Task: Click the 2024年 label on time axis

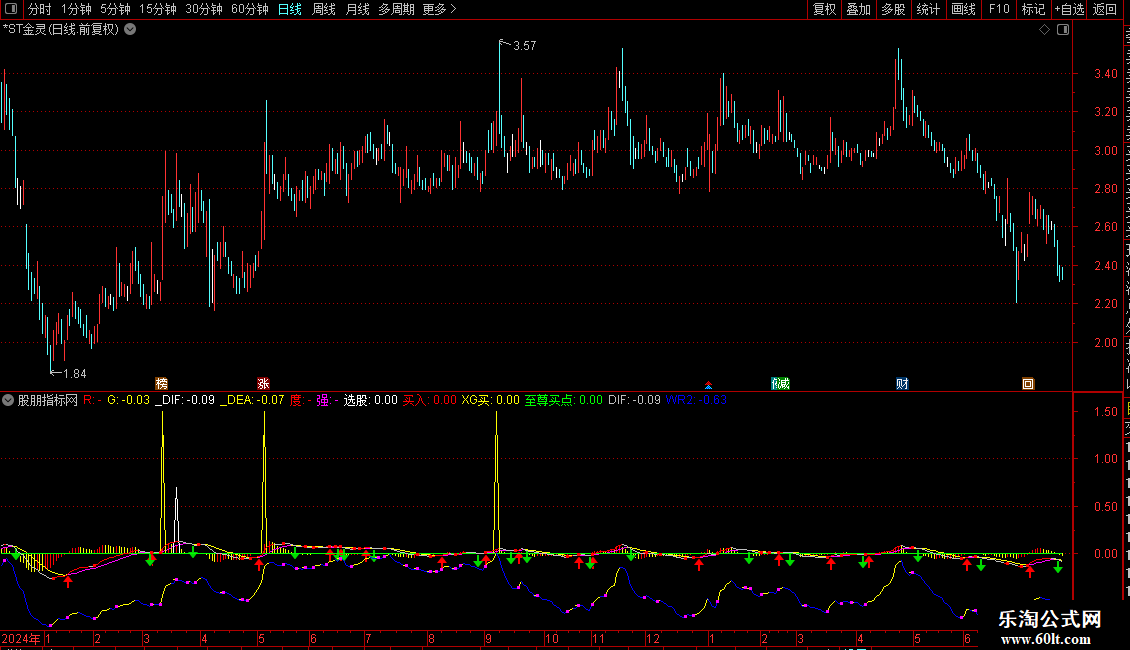Action: tap(21, 638)
